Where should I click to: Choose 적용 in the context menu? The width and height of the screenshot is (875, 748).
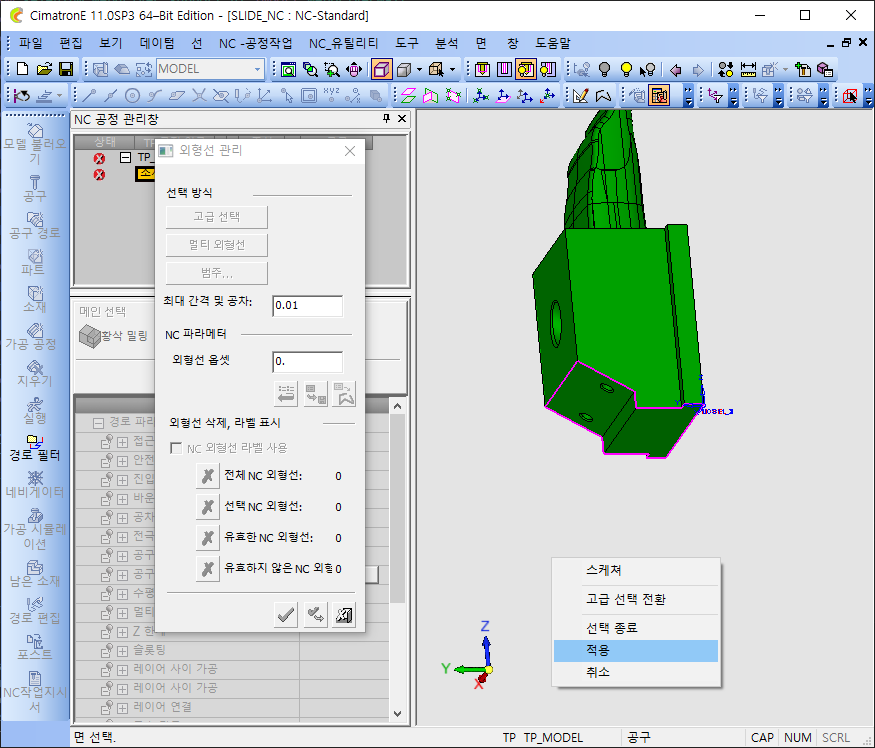(636, 650)
